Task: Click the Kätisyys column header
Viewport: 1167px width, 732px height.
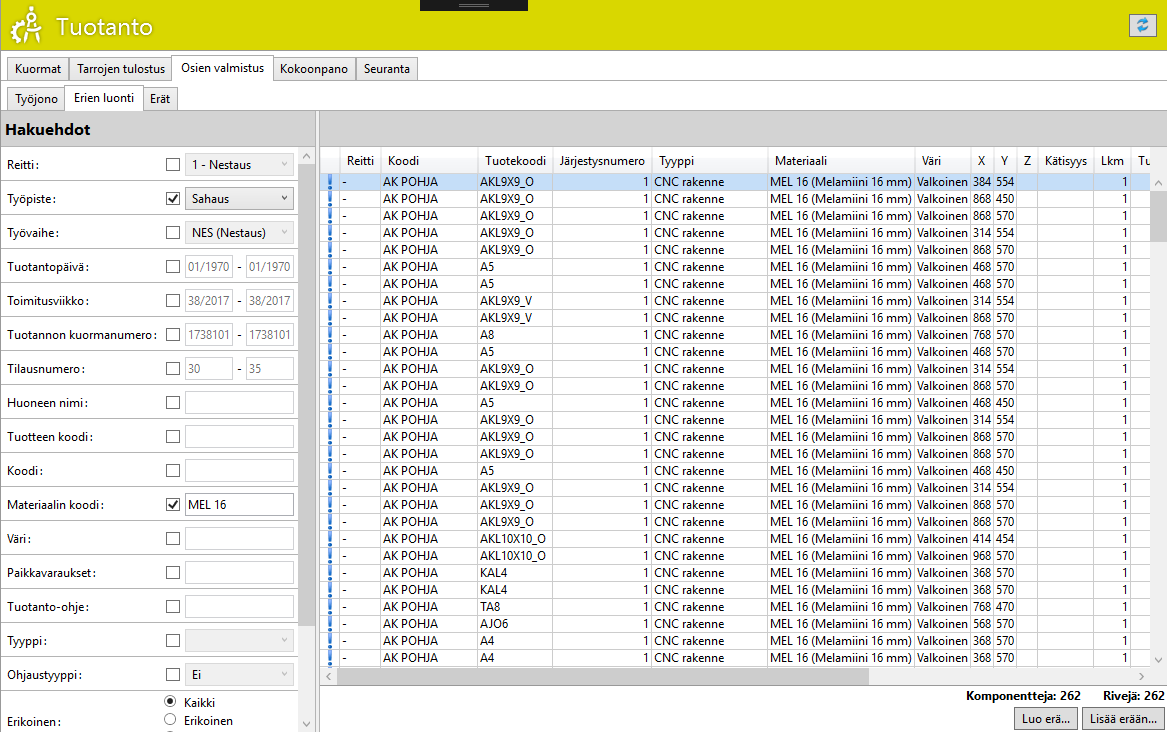Action: 1066,161
